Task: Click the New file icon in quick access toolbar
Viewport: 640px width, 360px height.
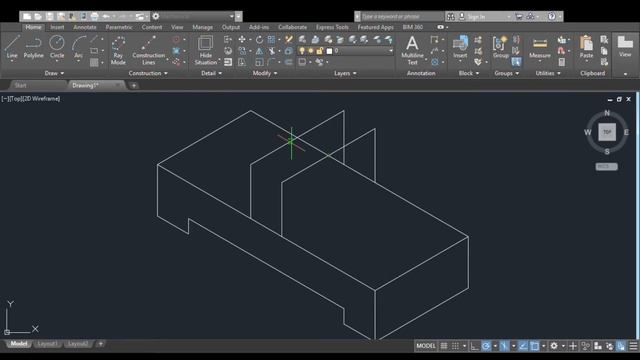Action: [x=27, y=16]
